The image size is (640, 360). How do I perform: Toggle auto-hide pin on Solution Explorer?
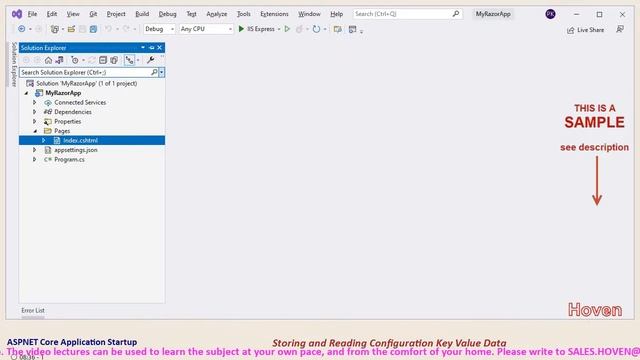click(x=151, y=48)
